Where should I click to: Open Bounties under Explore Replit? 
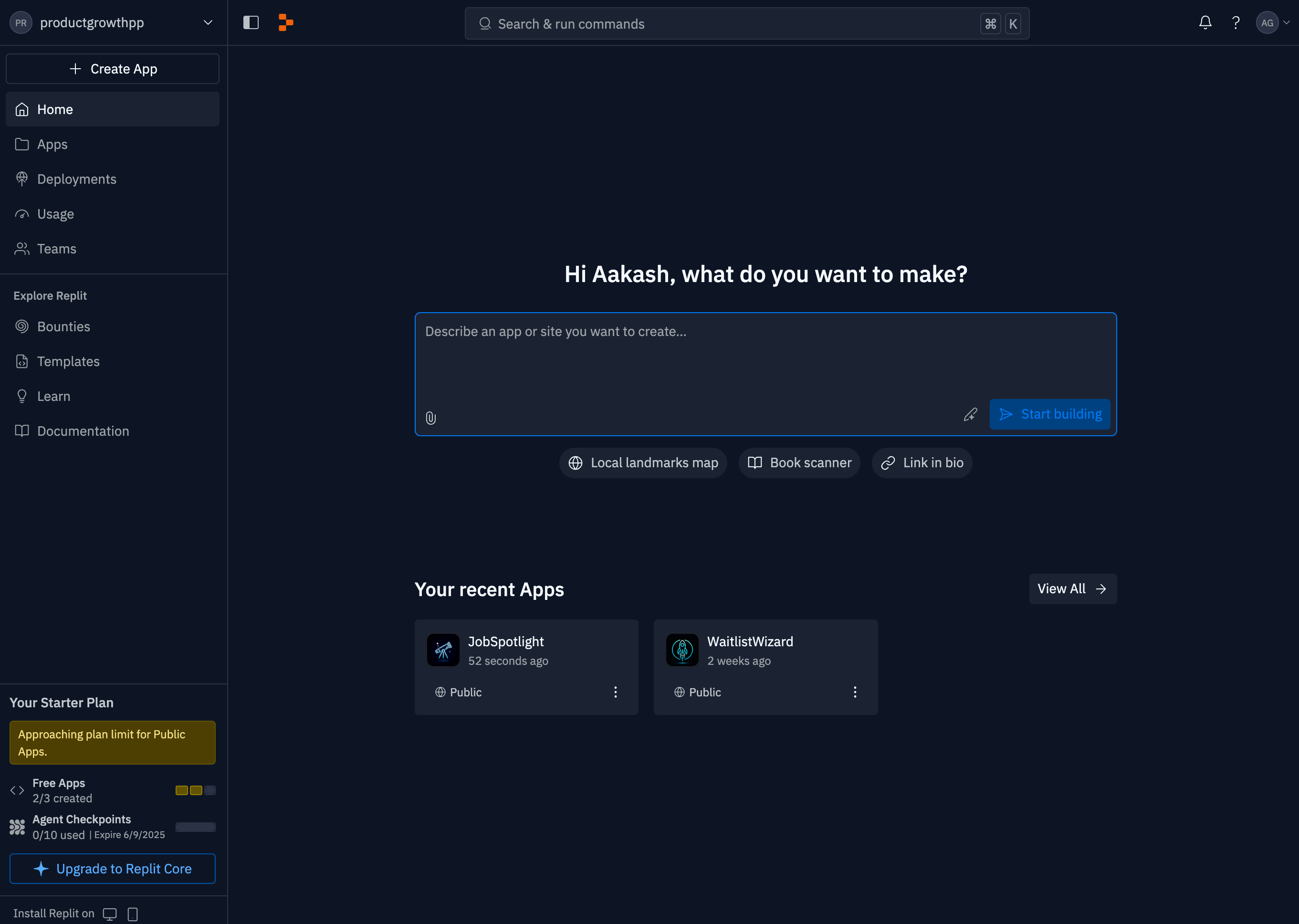tap(63, 326)
